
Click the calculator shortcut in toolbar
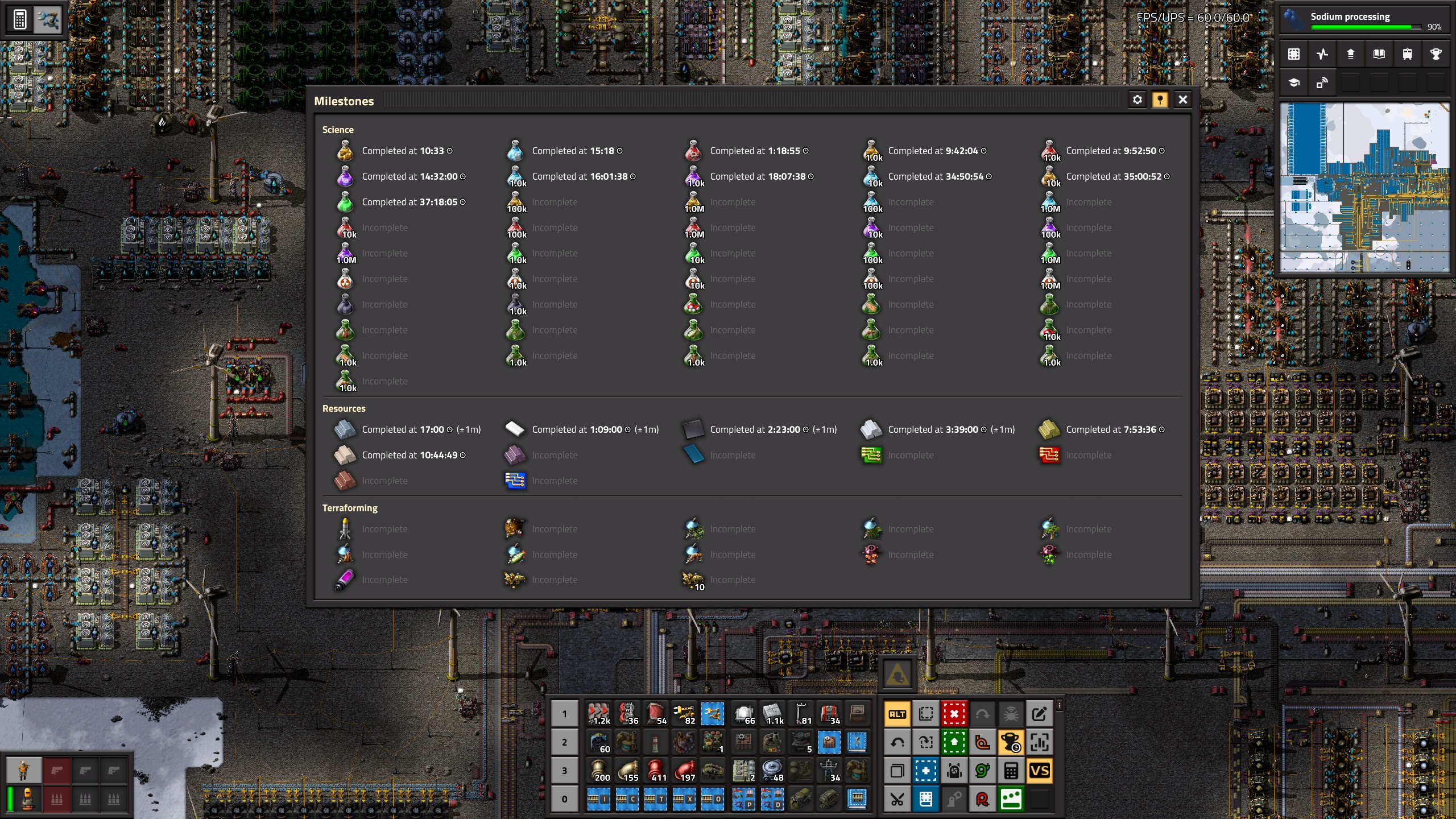1011,771
